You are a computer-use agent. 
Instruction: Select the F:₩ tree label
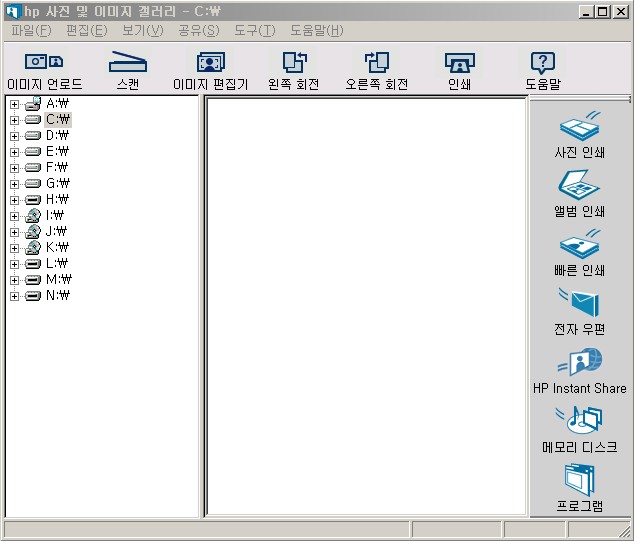[x=57, y=167]
